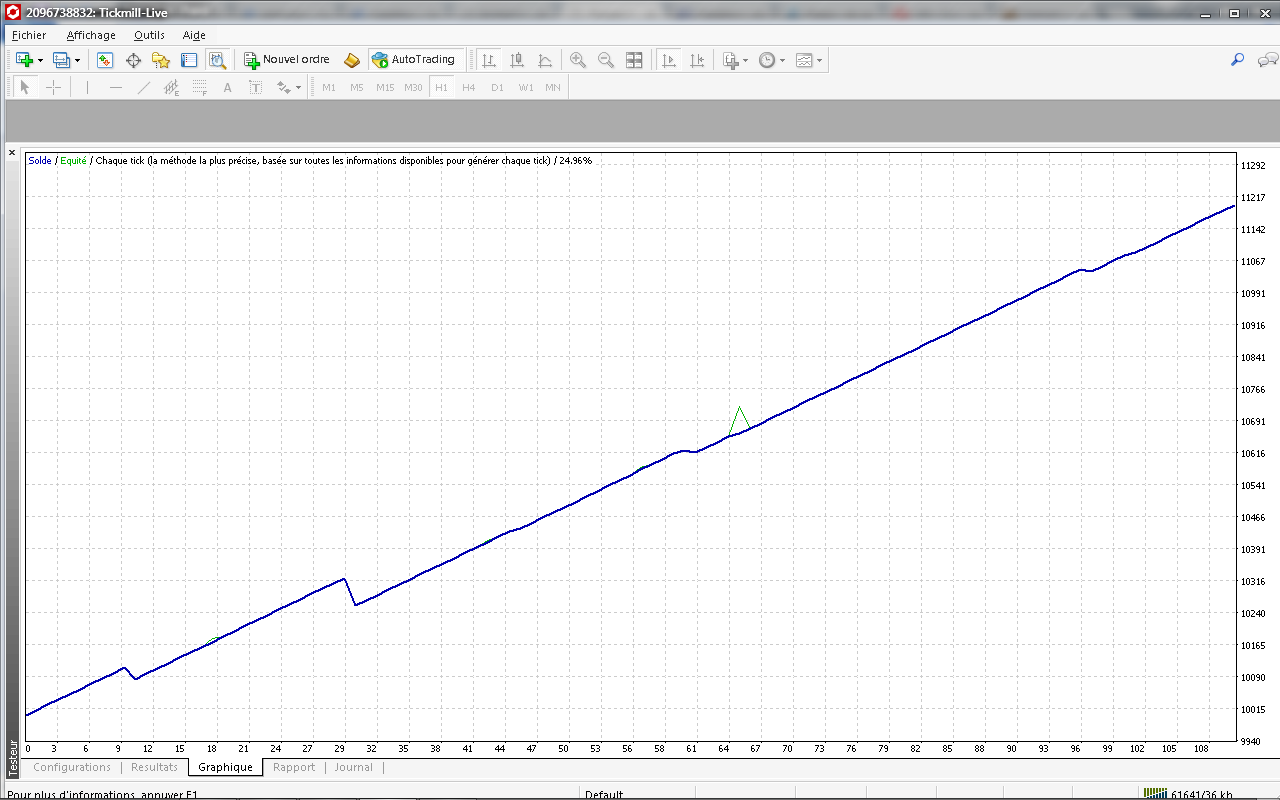
Task: Click the zoom in magnifier icon
Action: pyautogui.click(x=578, y=60)
